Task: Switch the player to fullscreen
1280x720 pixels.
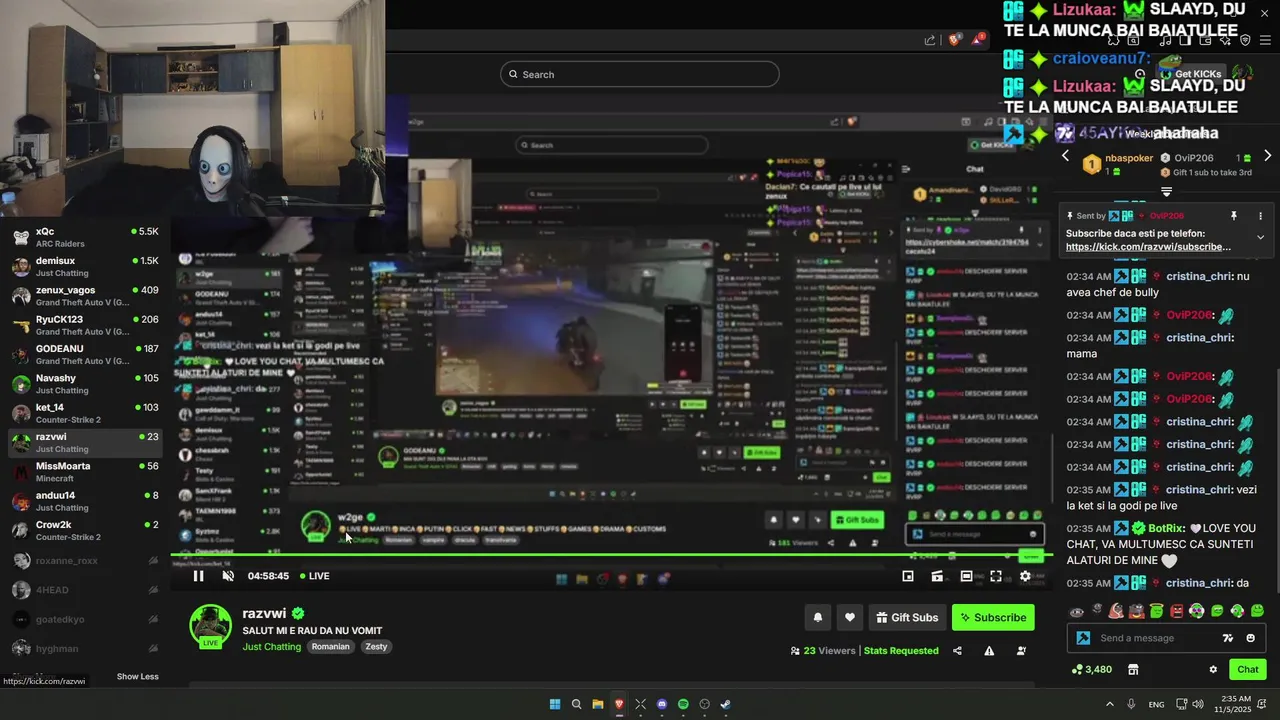Action: pyautogui.click(x=996, y=576)
